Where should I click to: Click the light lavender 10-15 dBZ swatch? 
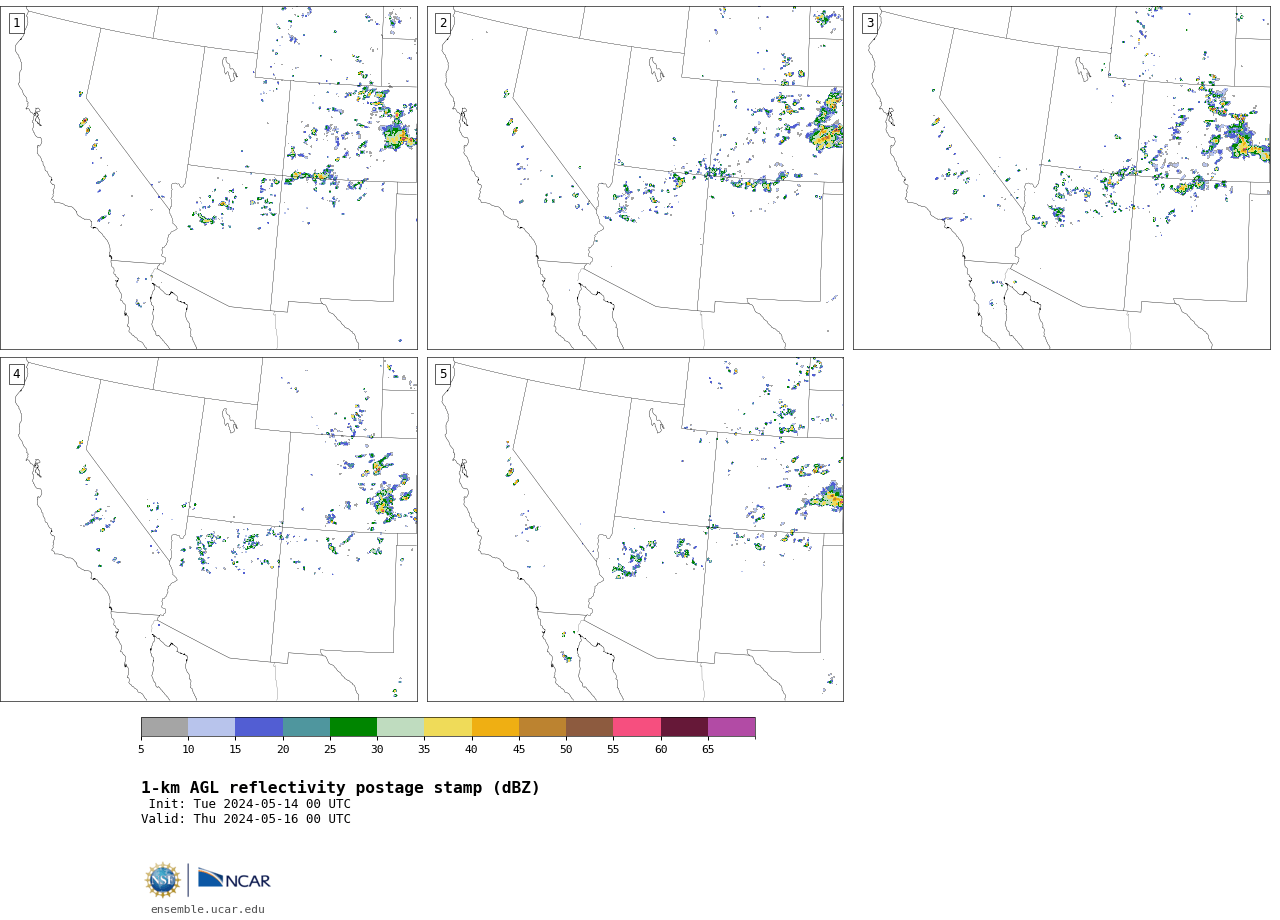click(x=212, y=727)
